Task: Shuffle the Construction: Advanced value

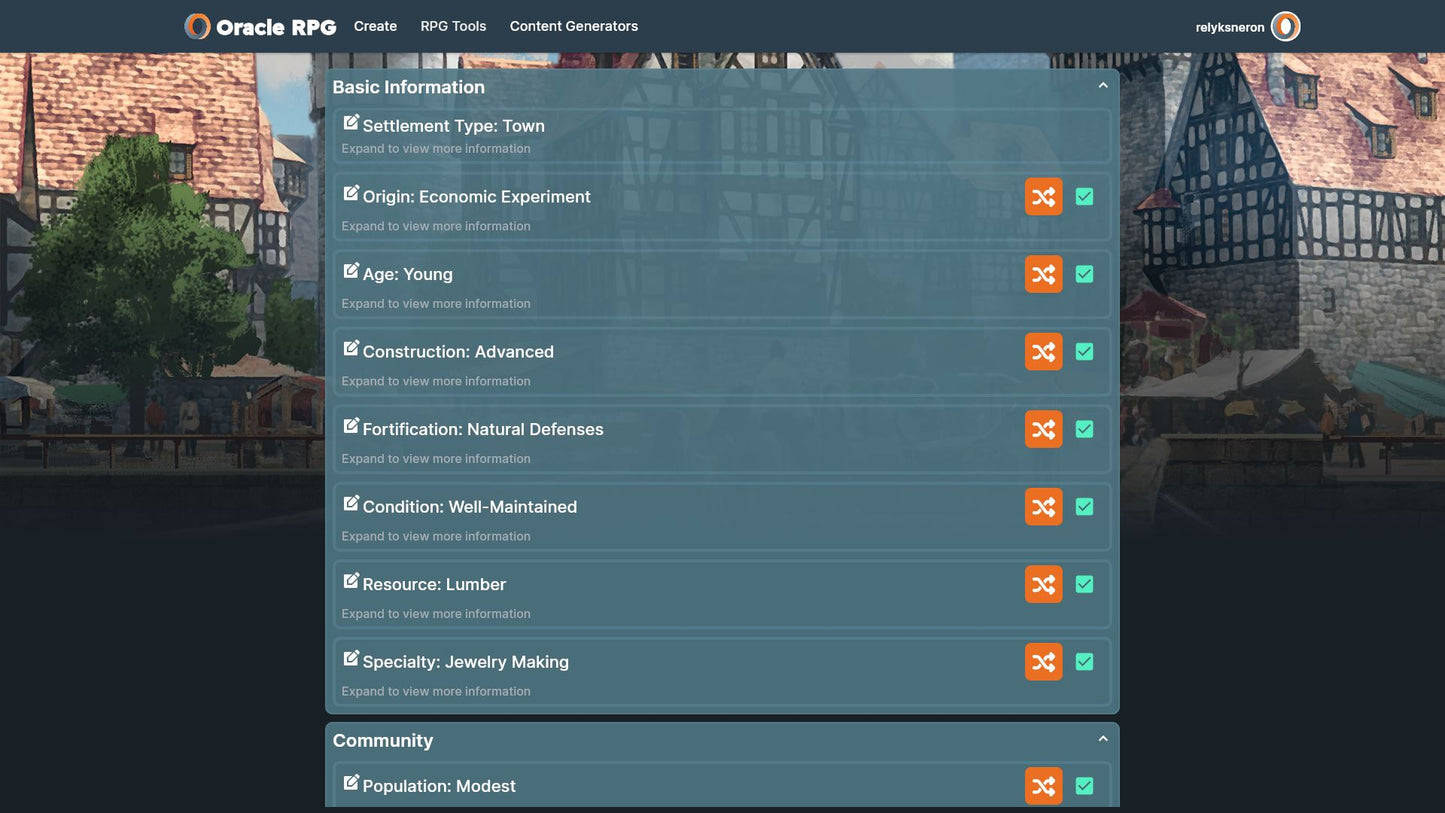Action: 1043,352
